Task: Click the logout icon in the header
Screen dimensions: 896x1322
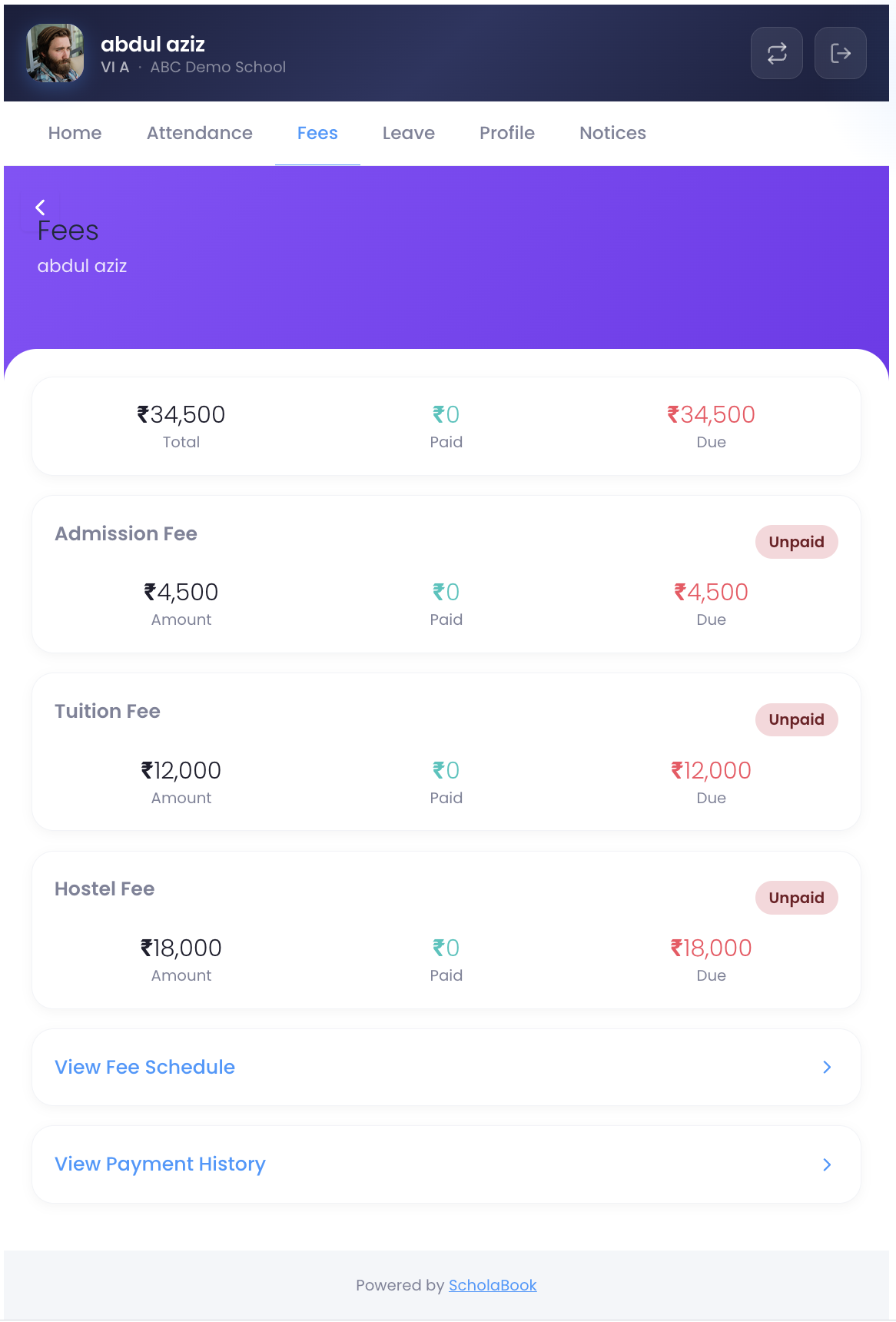Action: 840,53
